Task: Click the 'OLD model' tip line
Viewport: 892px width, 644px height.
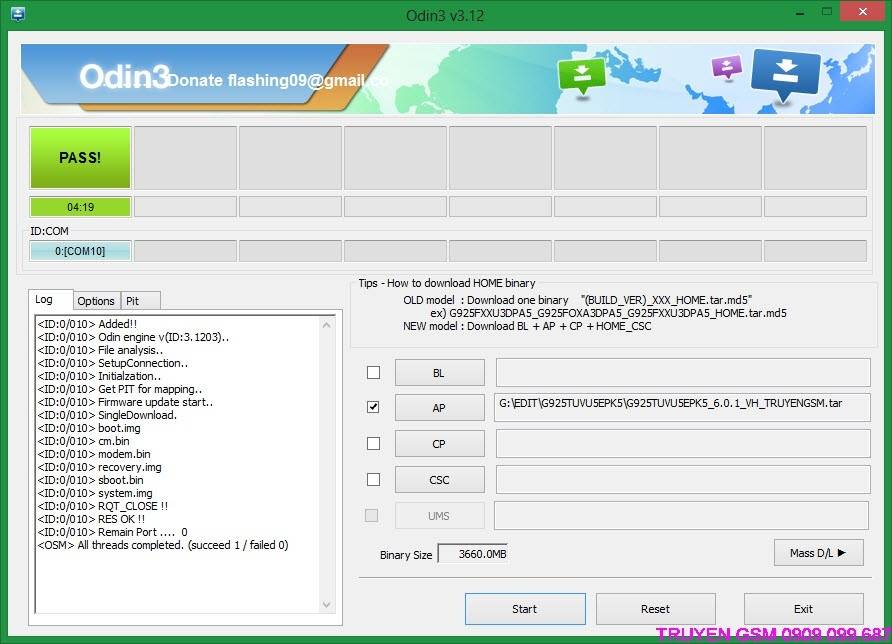Action: pyautogui.click(x=577, y=300)
